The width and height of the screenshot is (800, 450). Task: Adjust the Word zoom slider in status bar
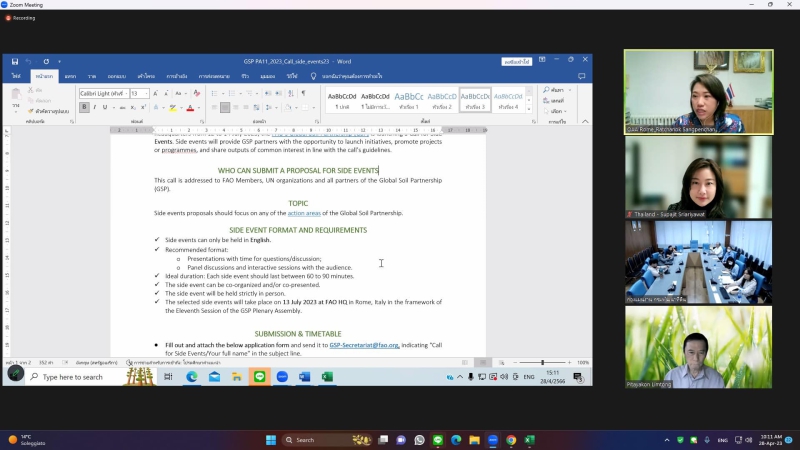coord(543,362)
